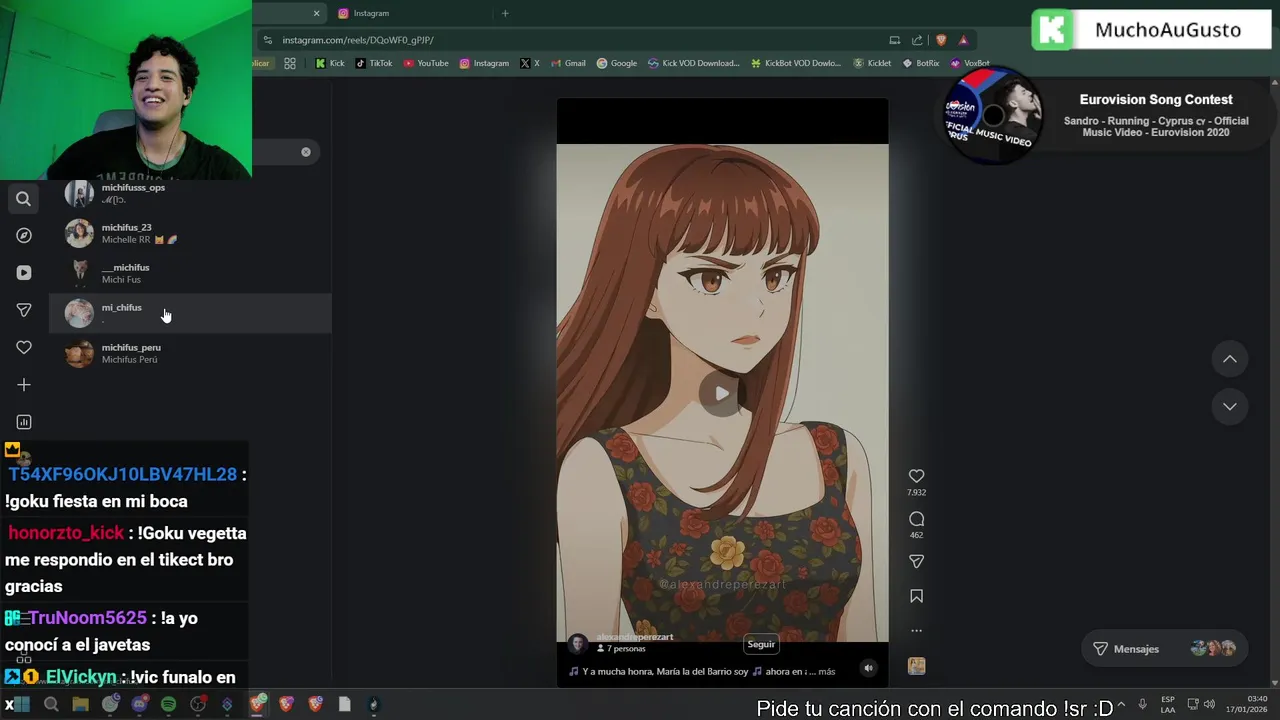Open the BotRix bookmark

(921, 63)
